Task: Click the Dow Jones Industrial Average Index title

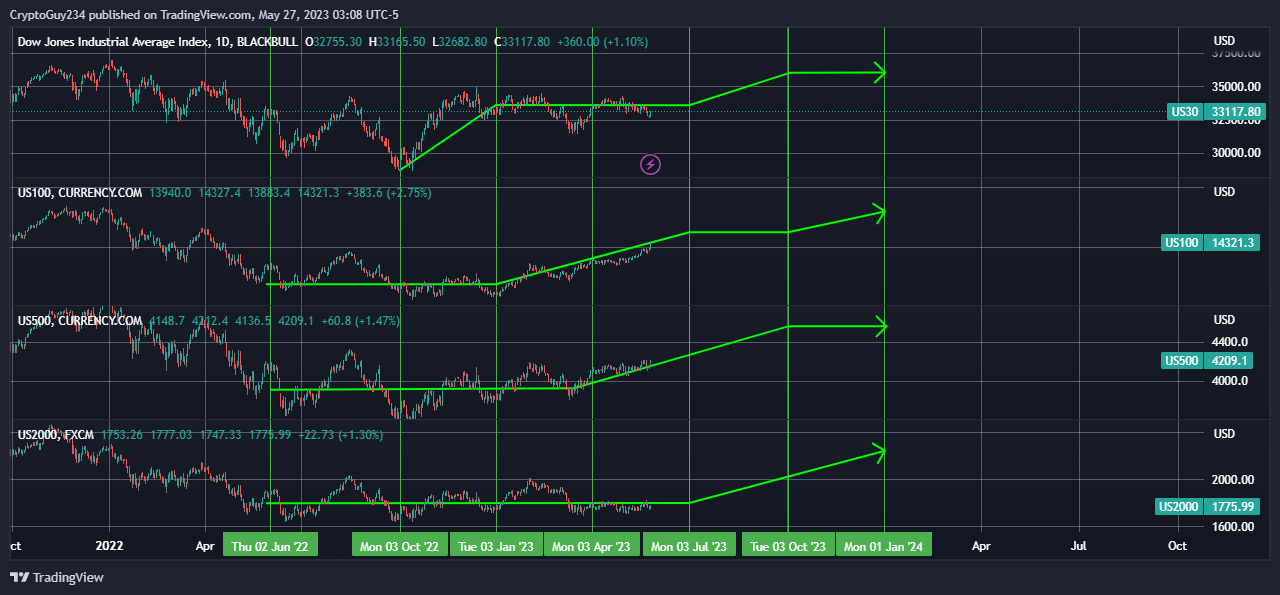Action: [113, 42]
